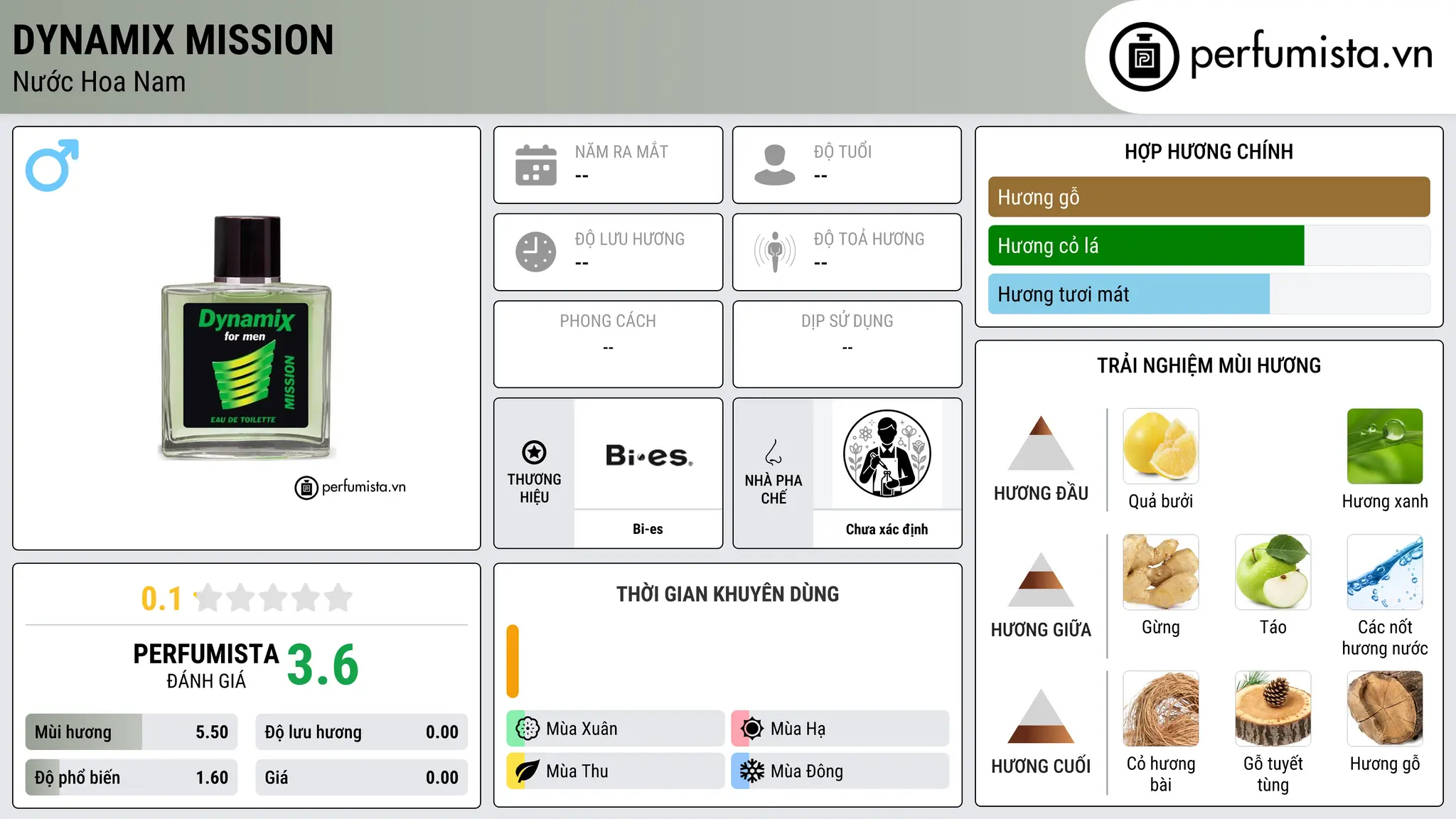Click the Mùa Đông snowflake icon

[752, 771]
